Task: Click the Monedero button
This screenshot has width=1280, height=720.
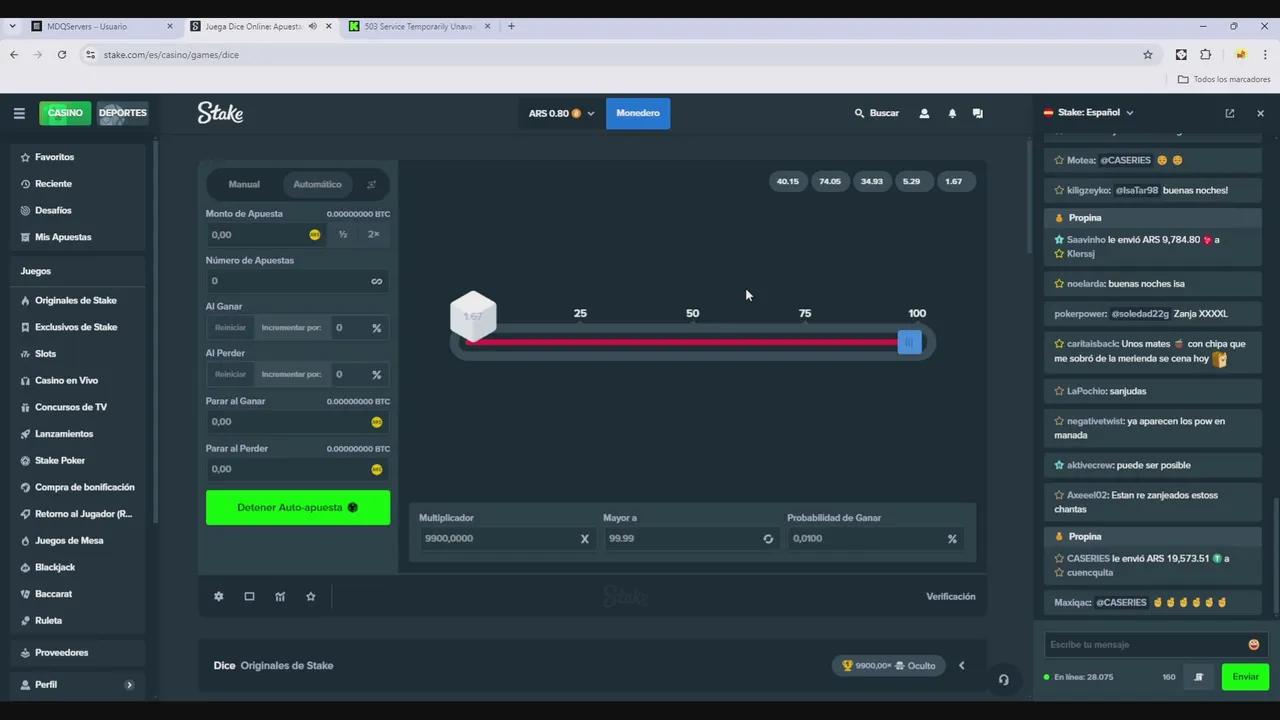Action: point(638,113)
